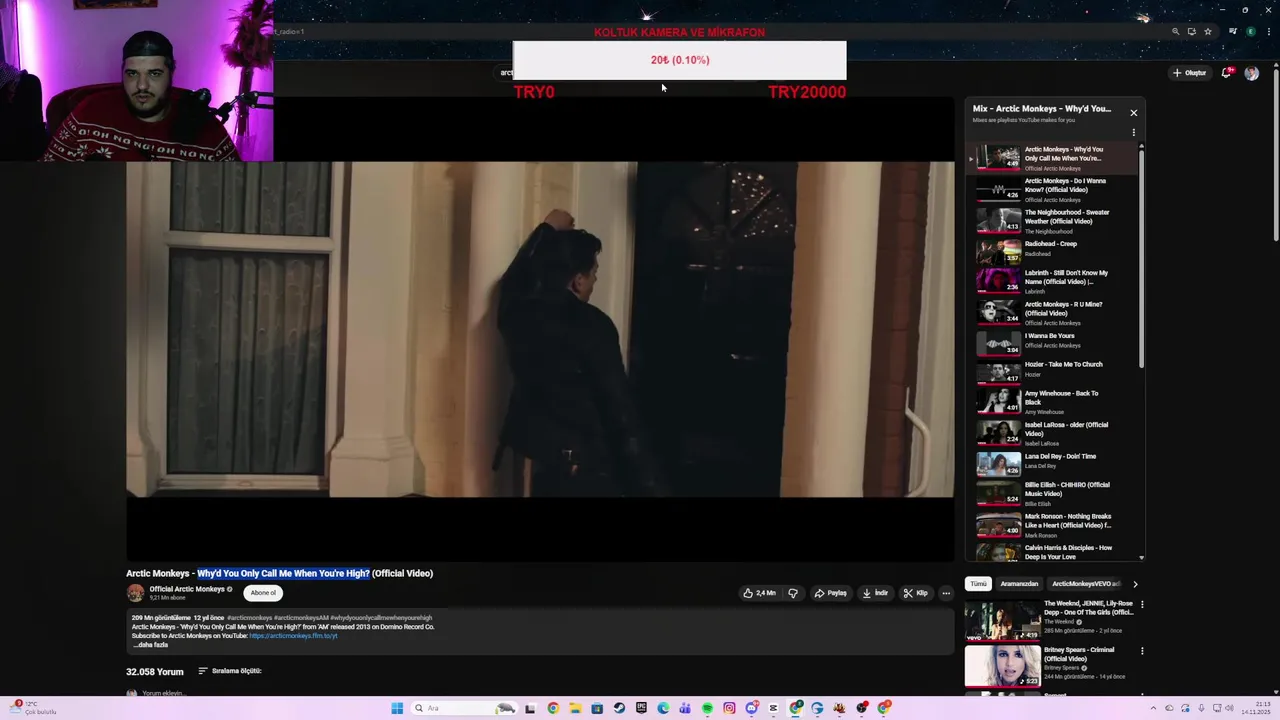Download the video with İndir
Screen dimensions: 1280x720
tap(875, 593)
